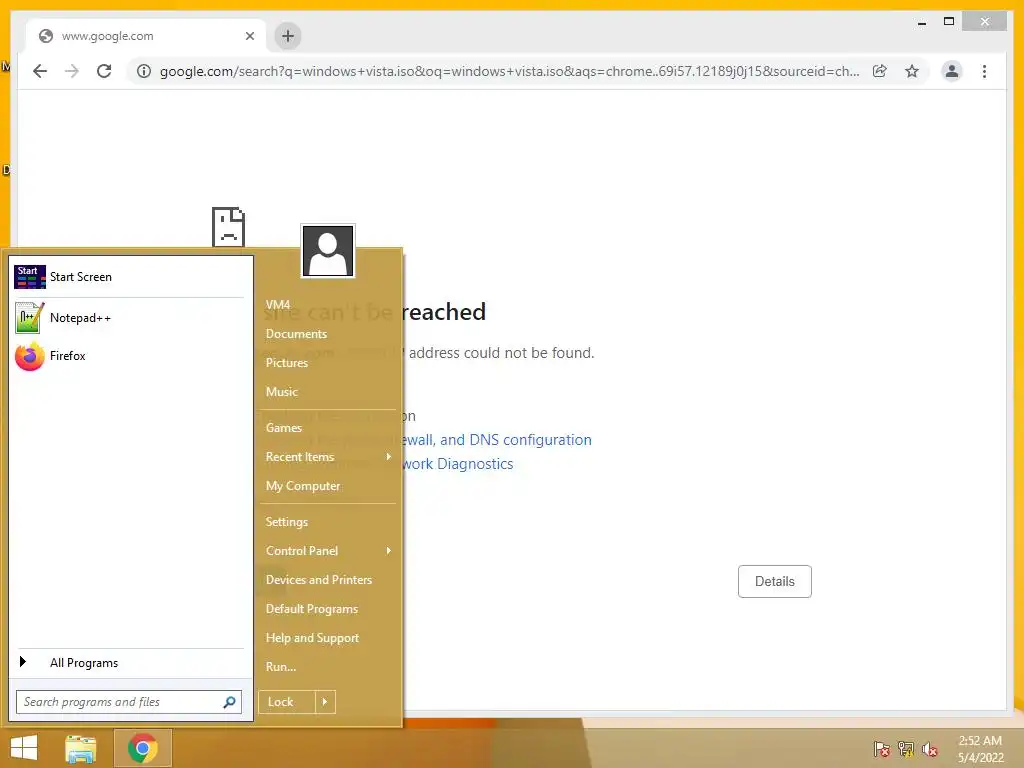Open File Explorer from taskbar
This screenshot has height=768, width=1024.
pos(81,748)
